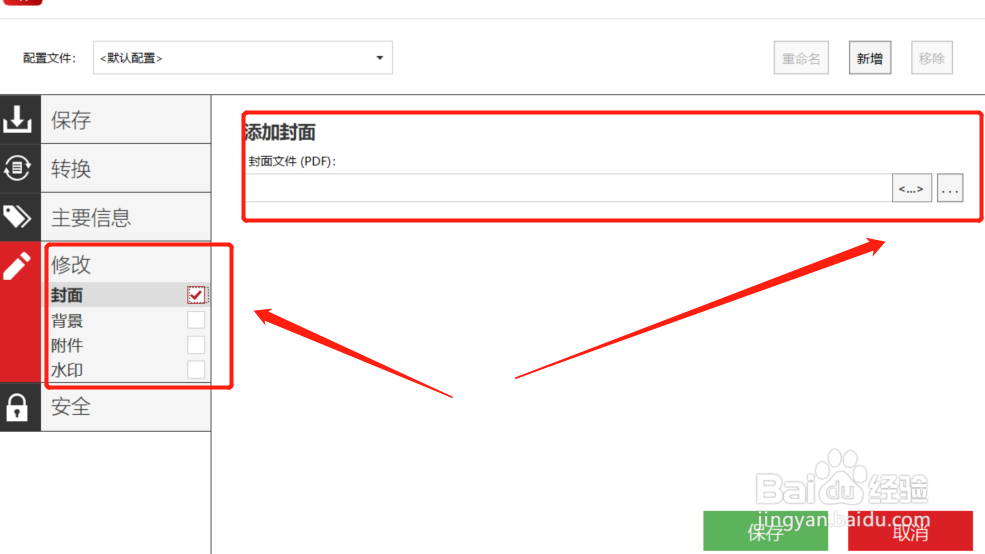Click the dropdown arrow beside <默认配置>
985x554 pixels.
click(x=379, y=58)
